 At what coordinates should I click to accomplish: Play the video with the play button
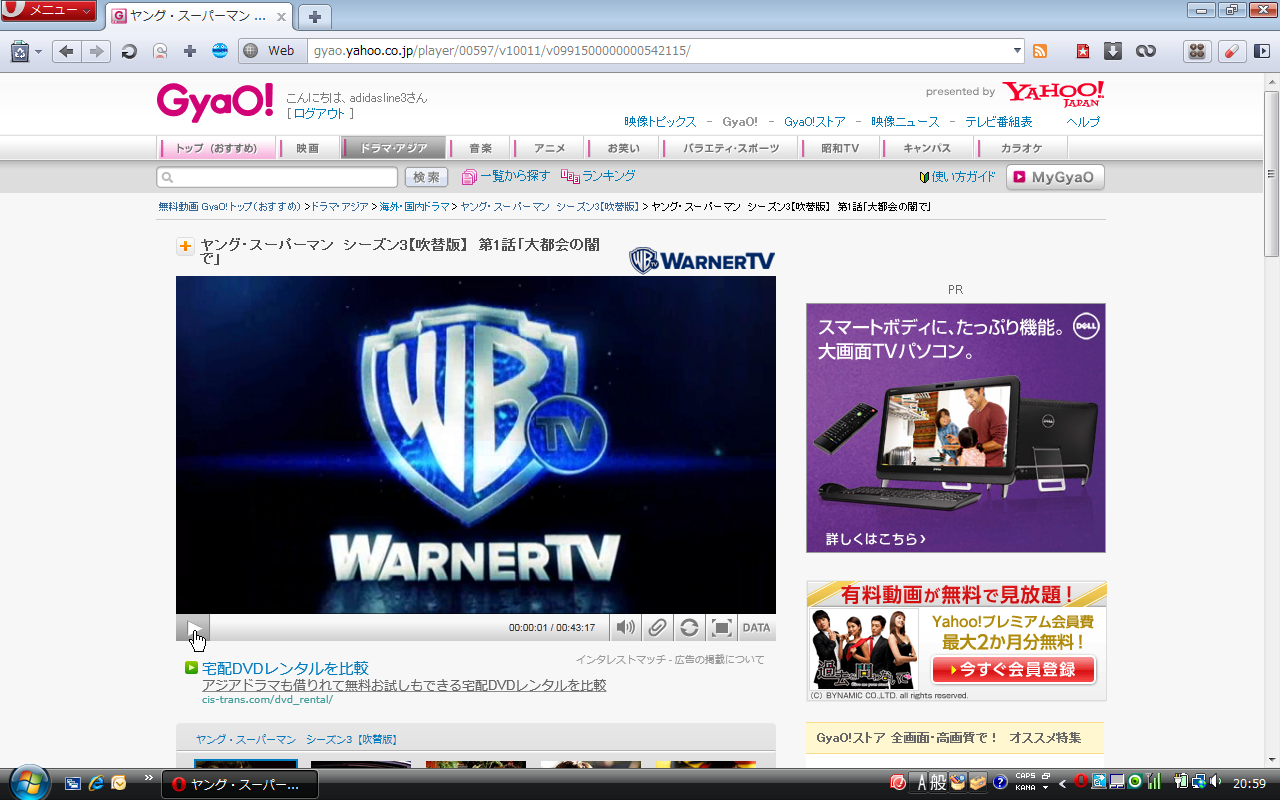[x=193, y=628]
